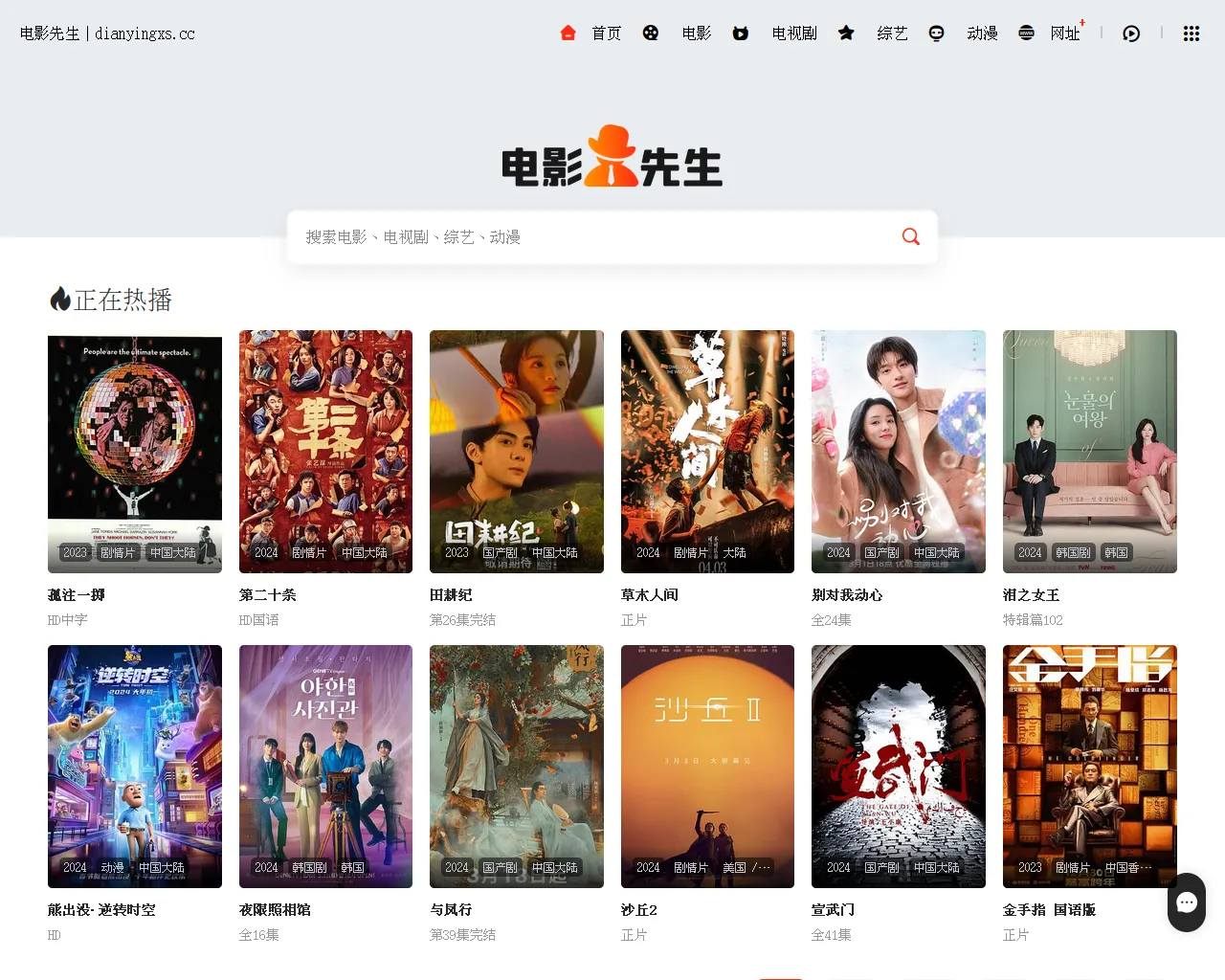Click the red search magnifier icon
The image size is (1225, 980).
click(911, 236)
